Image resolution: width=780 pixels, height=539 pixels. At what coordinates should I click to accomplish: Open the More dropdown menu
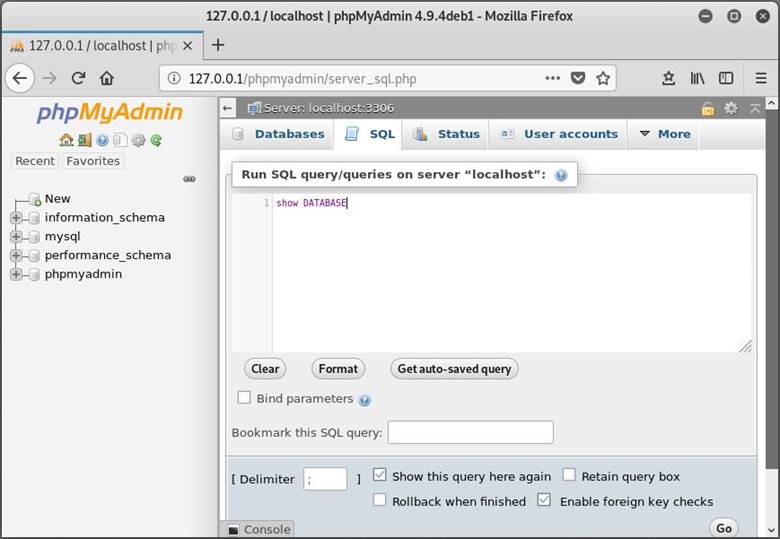click(665, 134)
